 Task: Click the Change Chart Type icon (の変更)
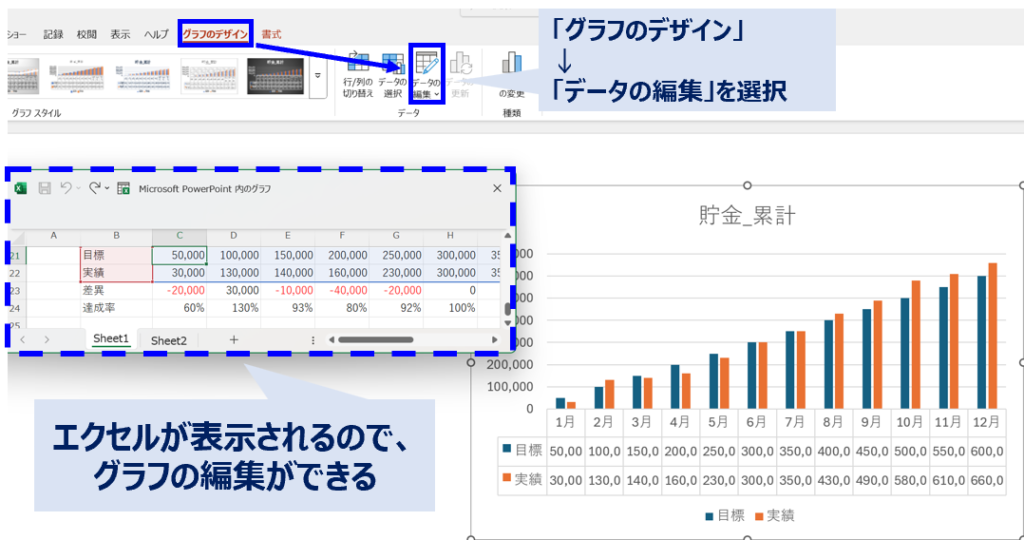(x=512, y=63)
